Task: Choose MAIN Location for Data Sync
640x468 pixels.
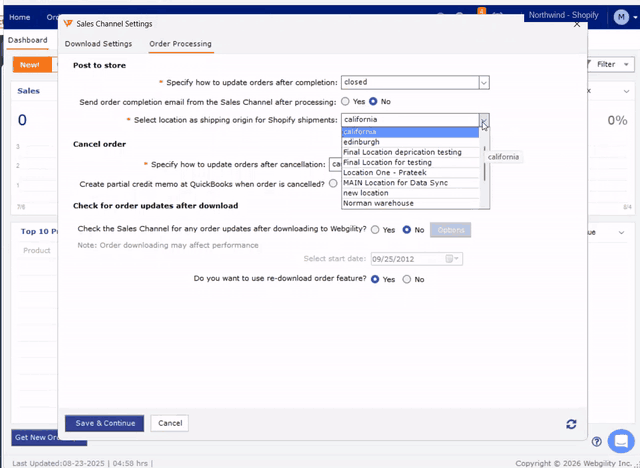Action: [410, 183]
